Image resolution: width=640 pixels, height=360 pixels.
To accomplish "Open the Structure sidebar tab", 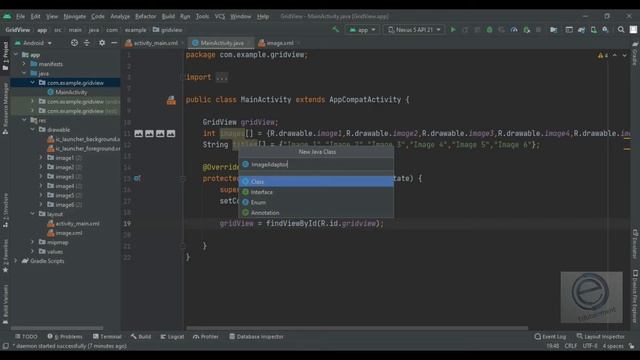I will [5, 211].
